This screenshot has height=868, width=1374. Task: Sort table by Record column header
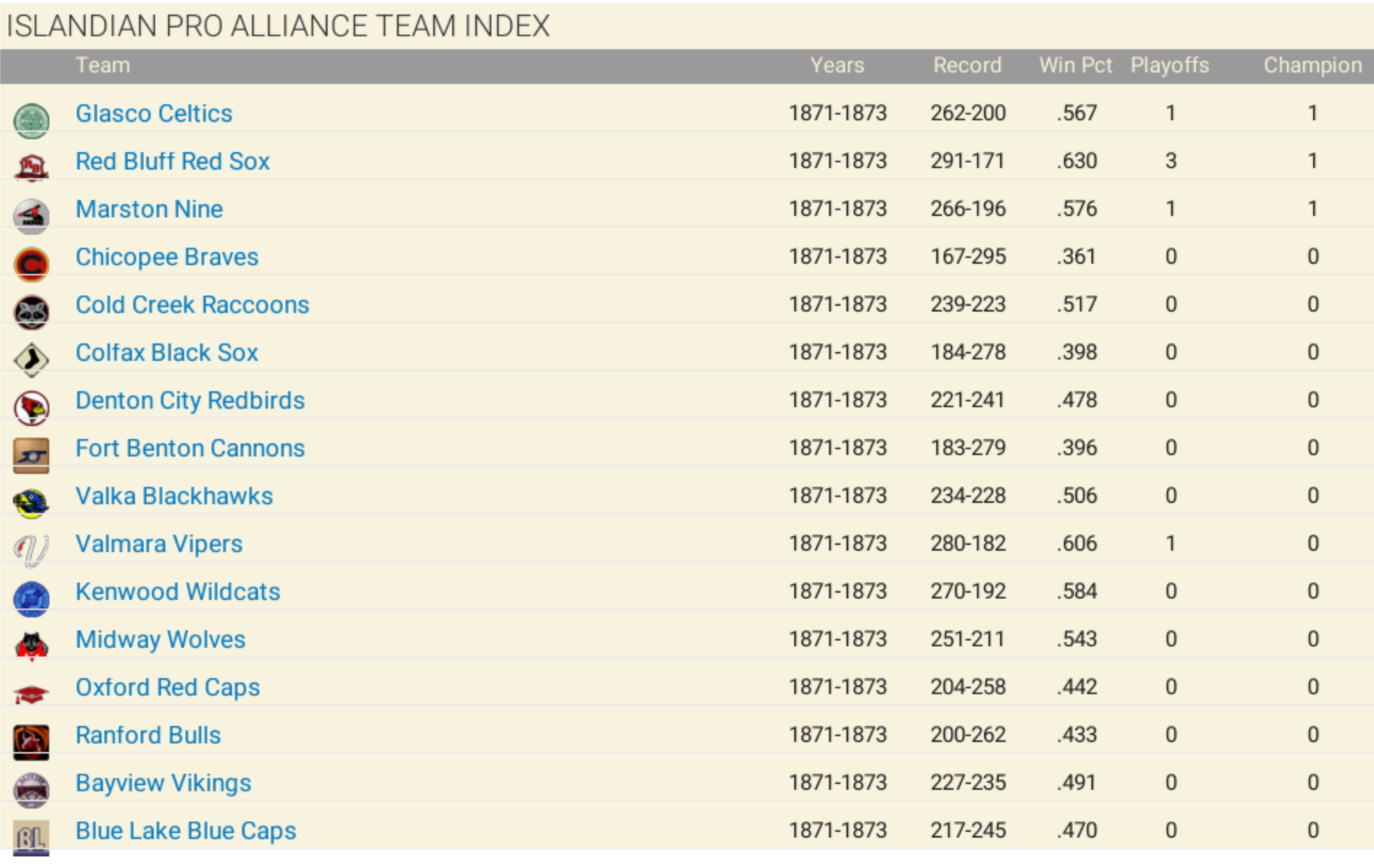[x=967, y=66]
